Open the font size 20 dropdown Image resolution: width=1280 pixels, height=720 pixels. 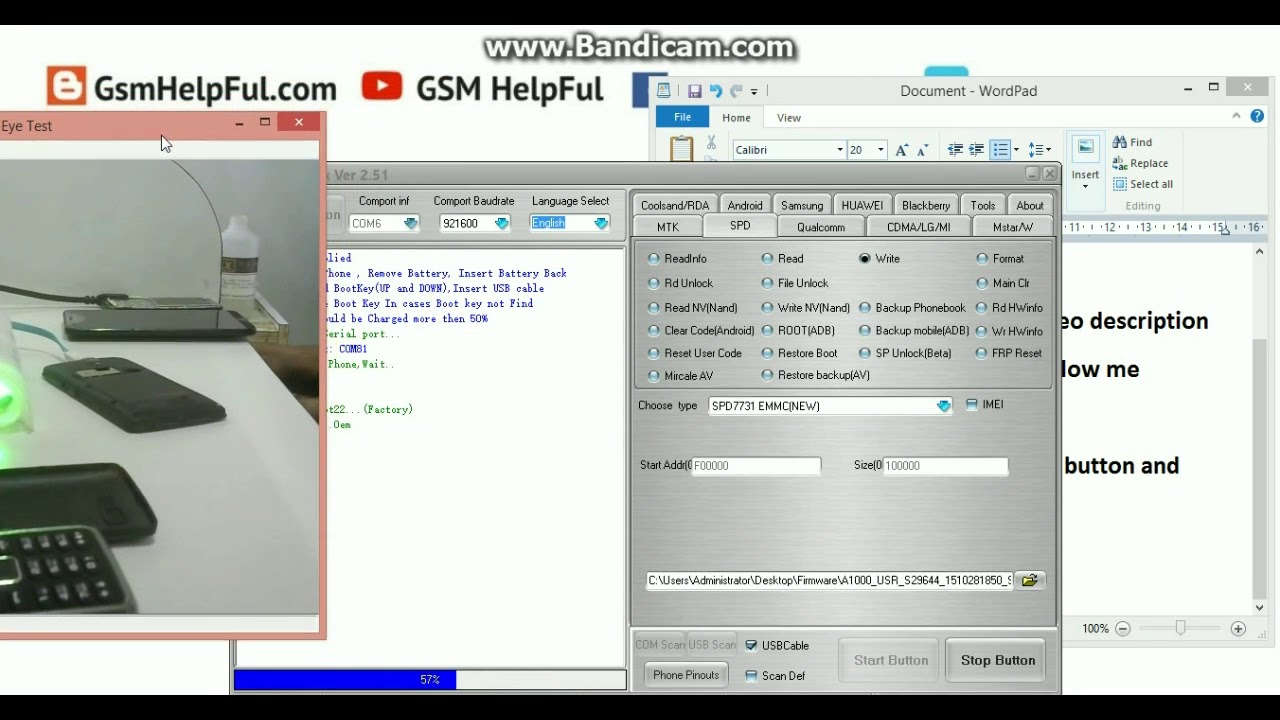[881, 150]
